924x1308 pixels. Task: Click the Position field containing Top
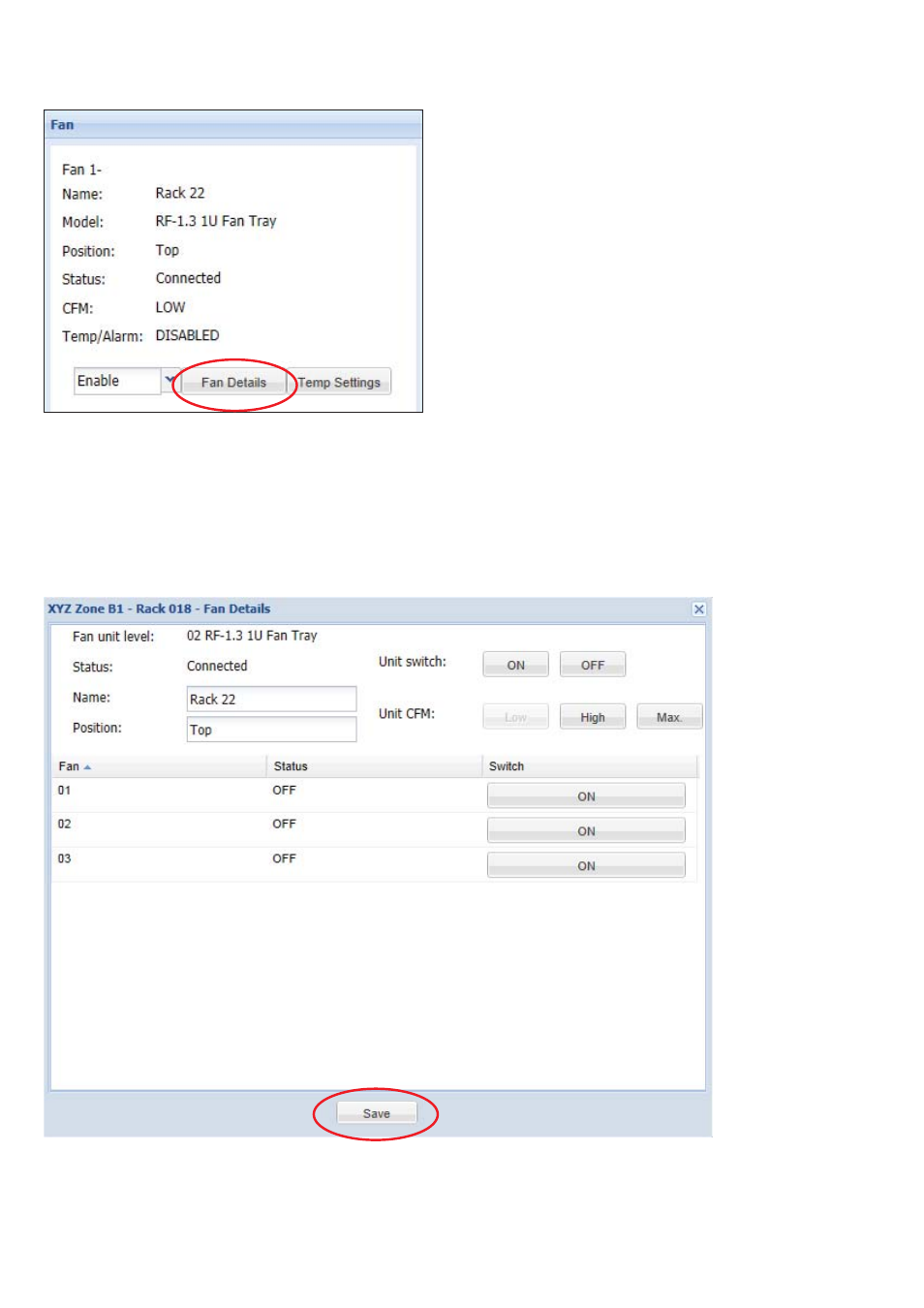pos(271,730)
